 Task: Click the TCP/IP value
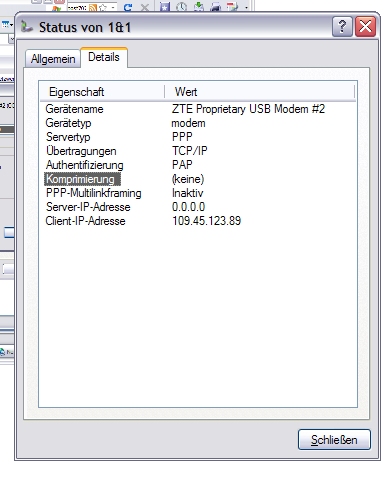[x=189, y=151]
